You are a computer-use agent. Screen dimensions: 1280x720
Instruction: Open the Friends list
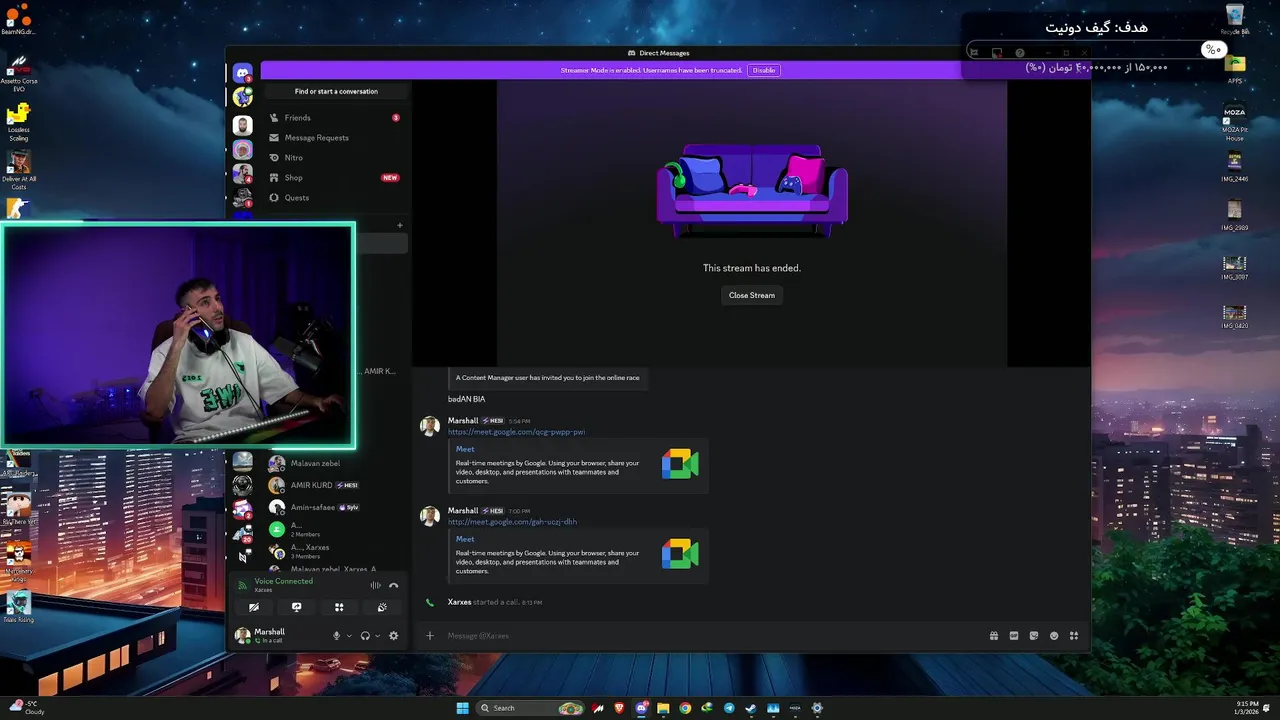point(336,118)
